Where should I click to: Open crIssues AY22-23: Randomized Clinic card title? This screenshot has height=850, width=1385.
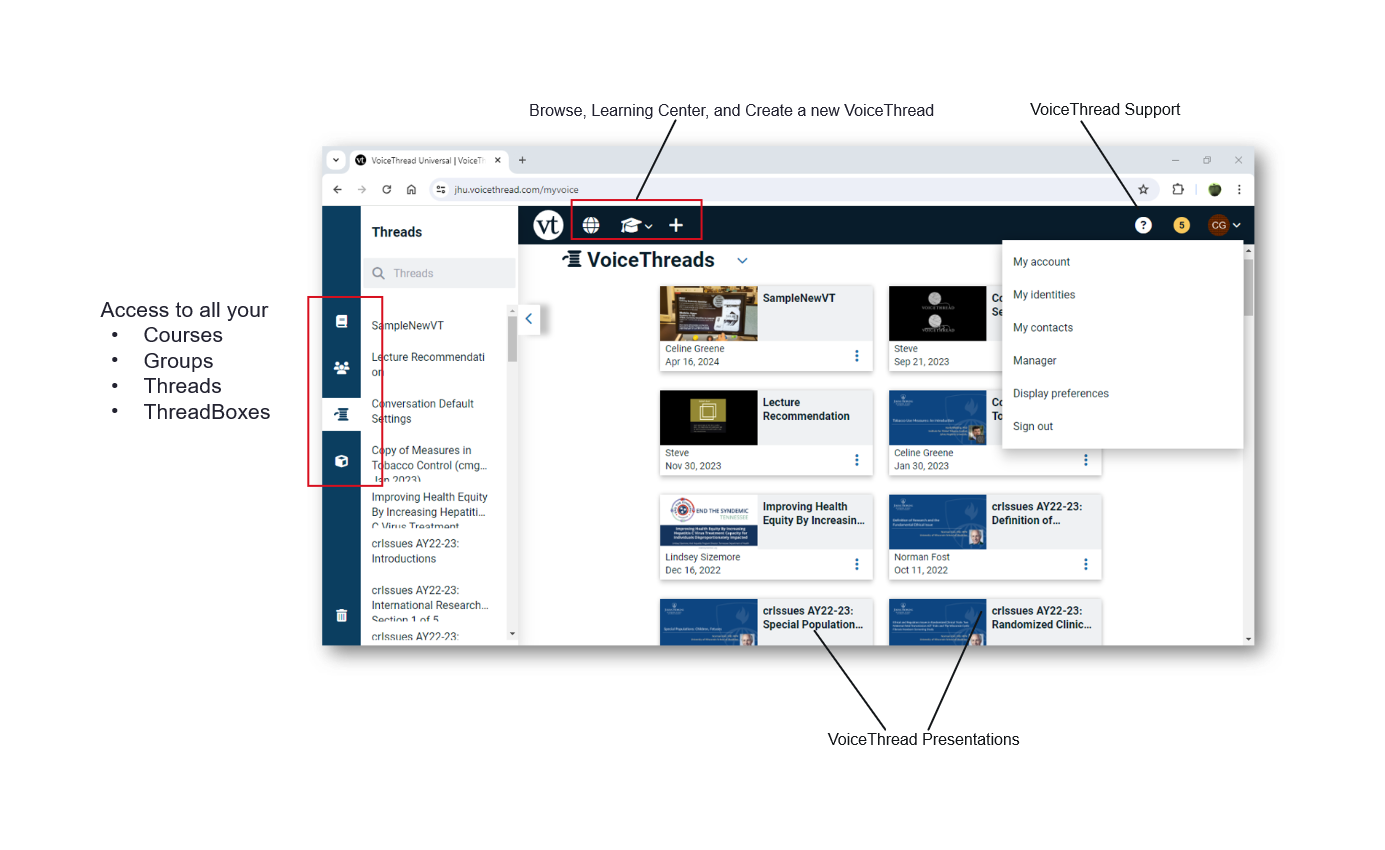1042,617
